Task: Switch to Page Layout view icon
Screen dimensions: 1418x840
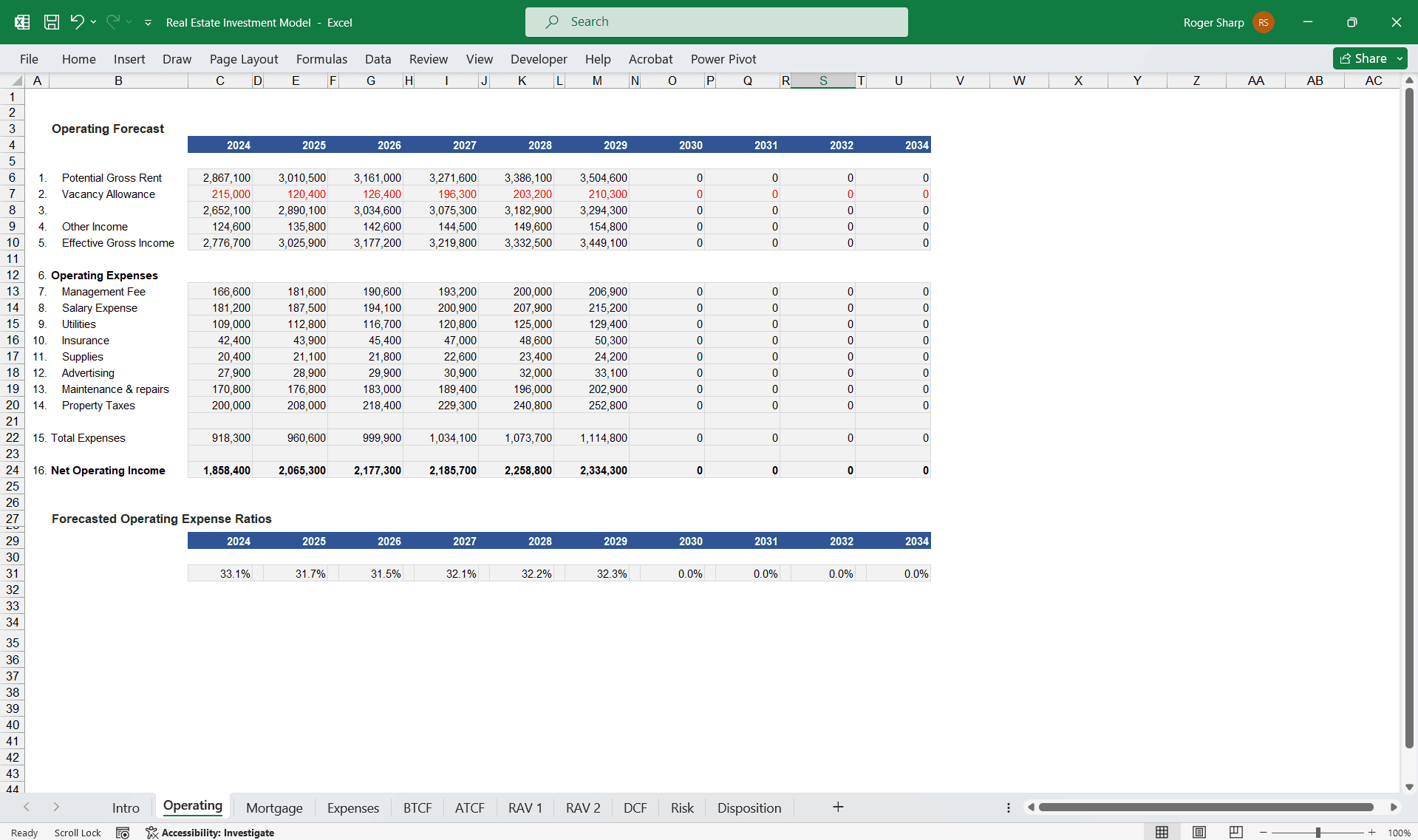Action: (x=1199, y=833)
